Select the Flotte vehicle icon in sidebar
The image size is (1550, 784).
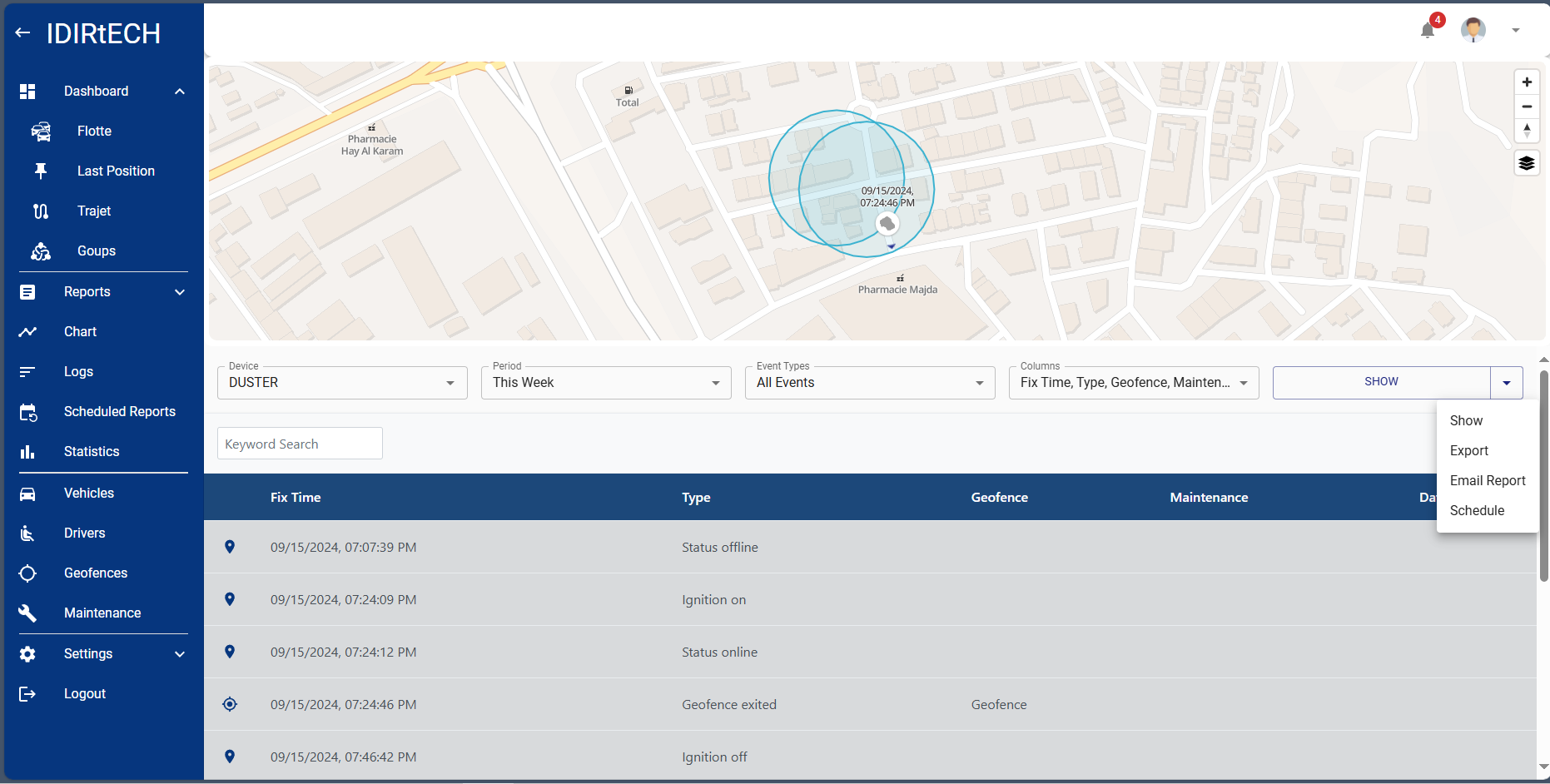pos(39,131)
